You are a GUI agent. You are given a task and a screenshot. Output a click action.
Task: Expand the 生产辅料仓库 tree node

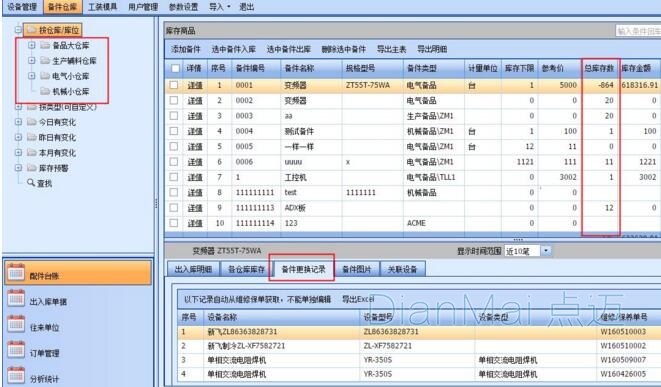click(x=32, y=61)
